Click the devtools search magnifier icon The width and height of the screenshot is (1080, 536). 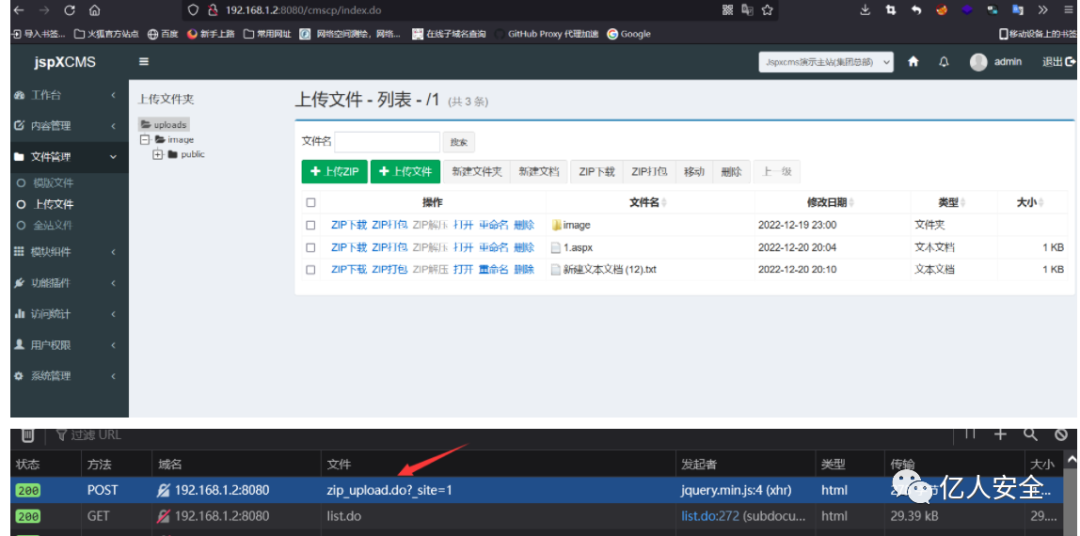[x=1030, y=434]
